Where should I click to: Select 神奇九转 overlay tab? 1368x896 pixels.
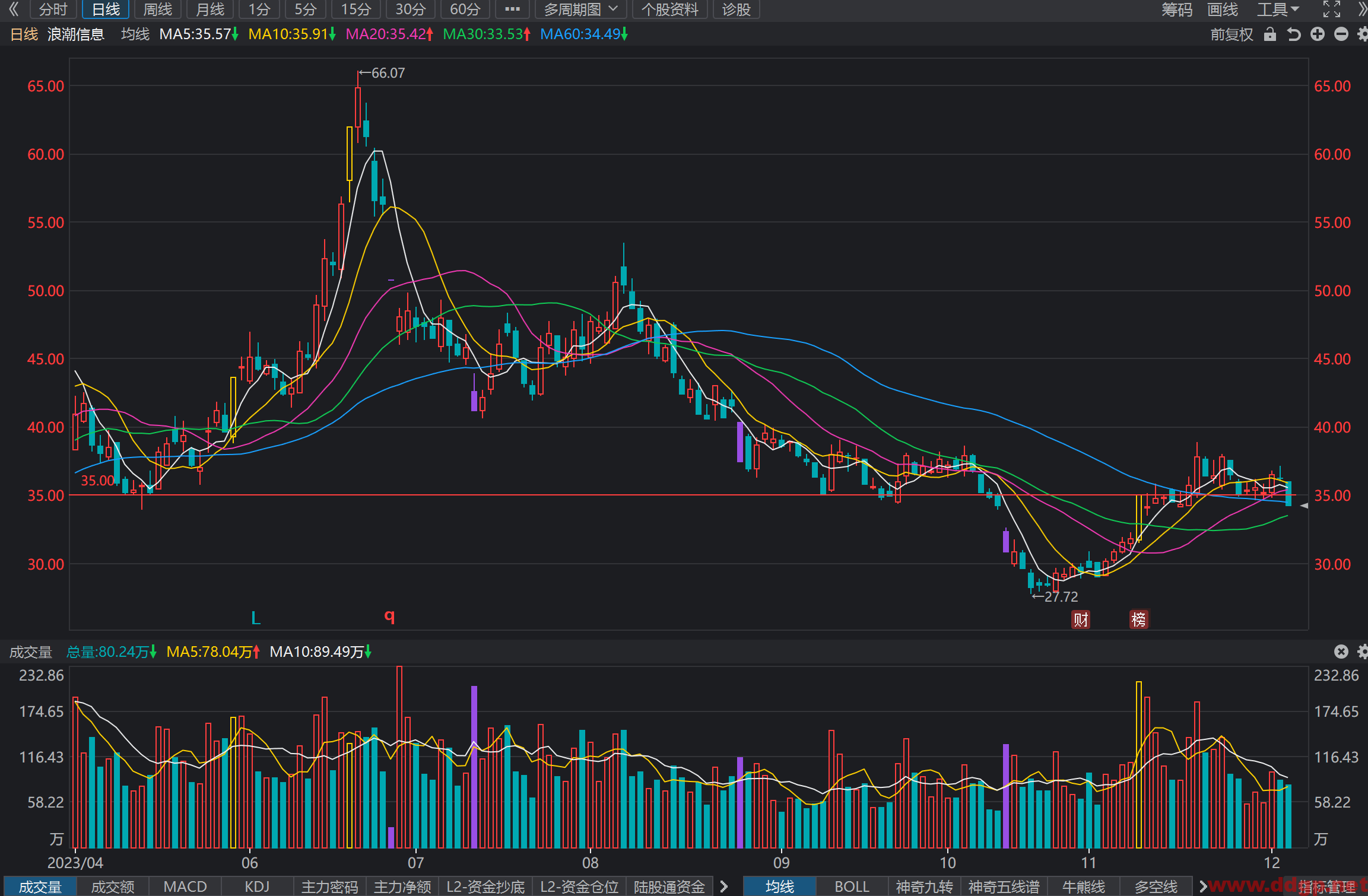[924, 887]
